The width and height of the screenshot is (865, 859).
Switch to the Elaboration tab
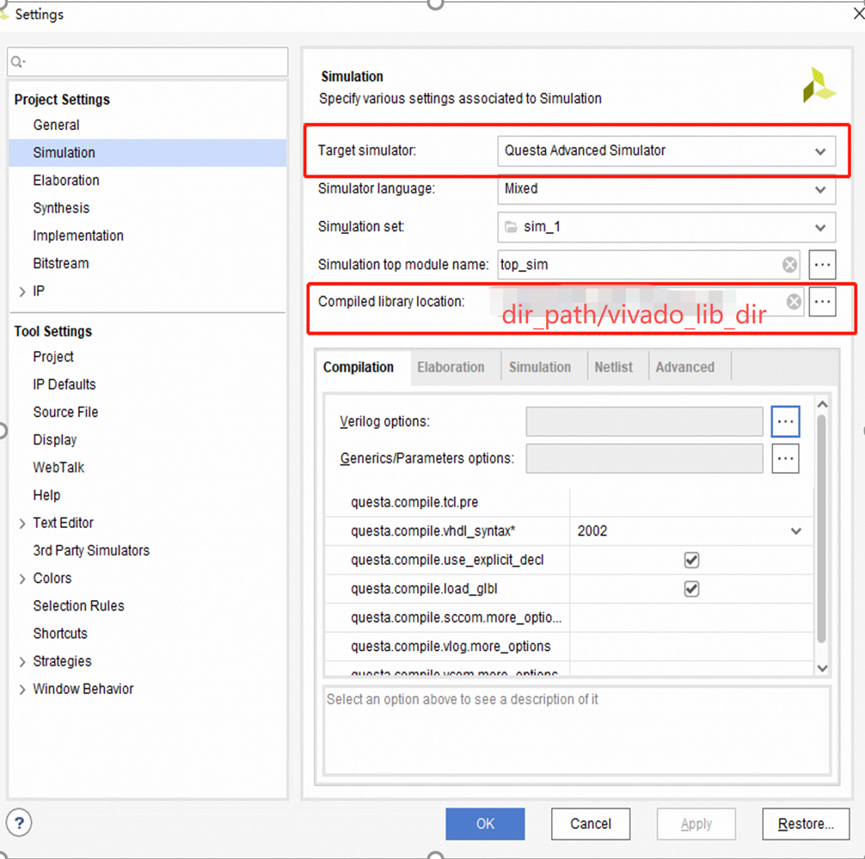pos(451,367)
